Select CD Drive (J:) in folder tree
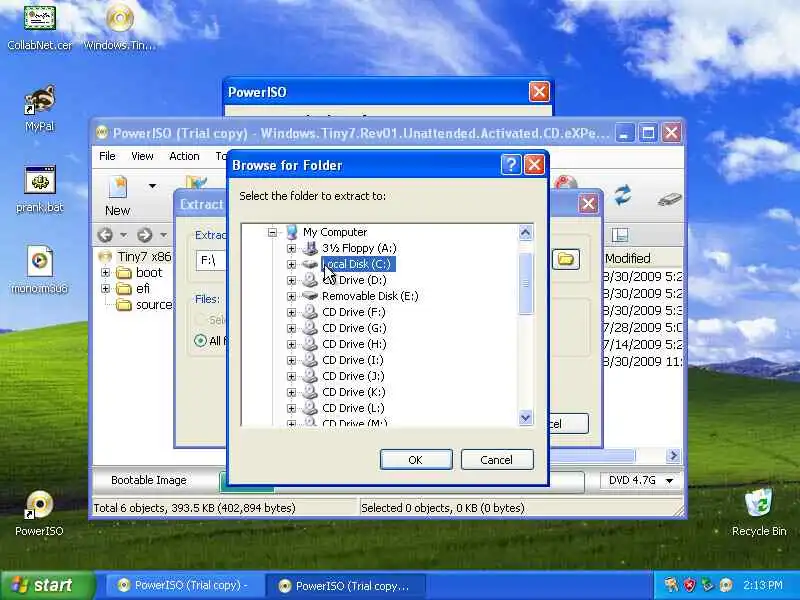The width and height of the screenshot is (800, 600). (x=353, y=376)
